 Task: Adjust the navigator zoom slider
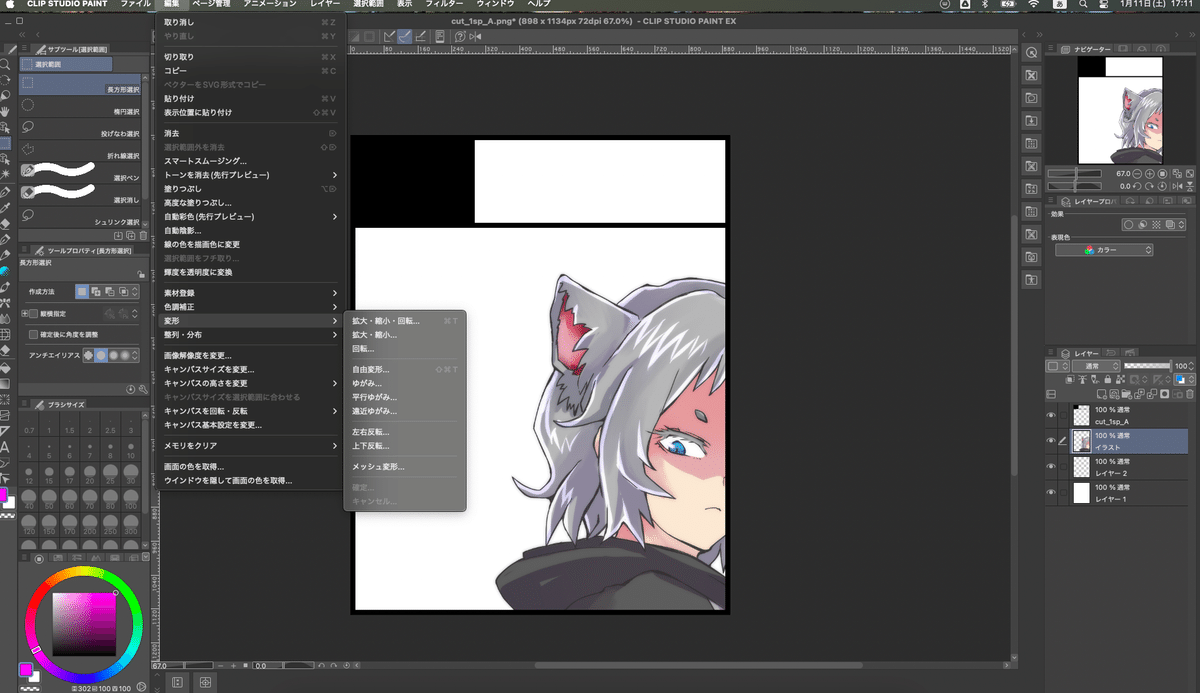[x=1075, y=174]
